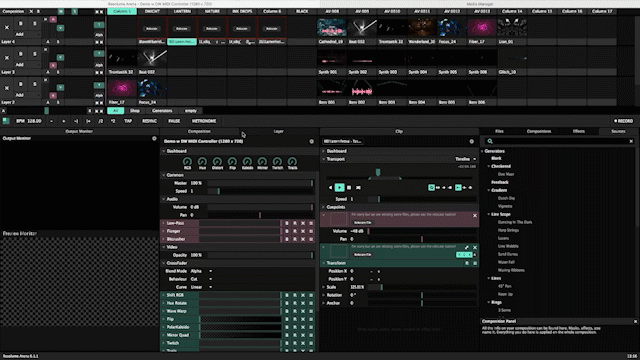Viewport: 640px width, 360px height.
Task: Clear Layer 3 with its X button
Action: tap(7, 58)
